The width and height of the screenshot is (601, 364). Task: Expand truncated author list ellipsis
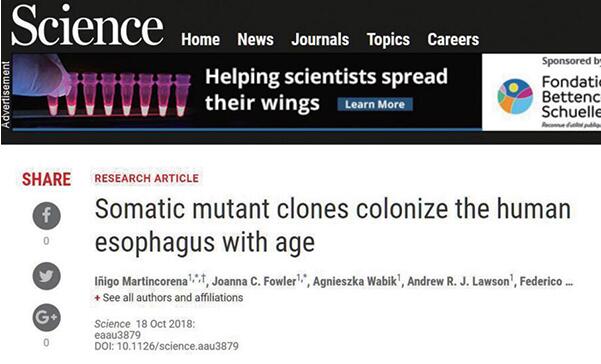[569, 282]
